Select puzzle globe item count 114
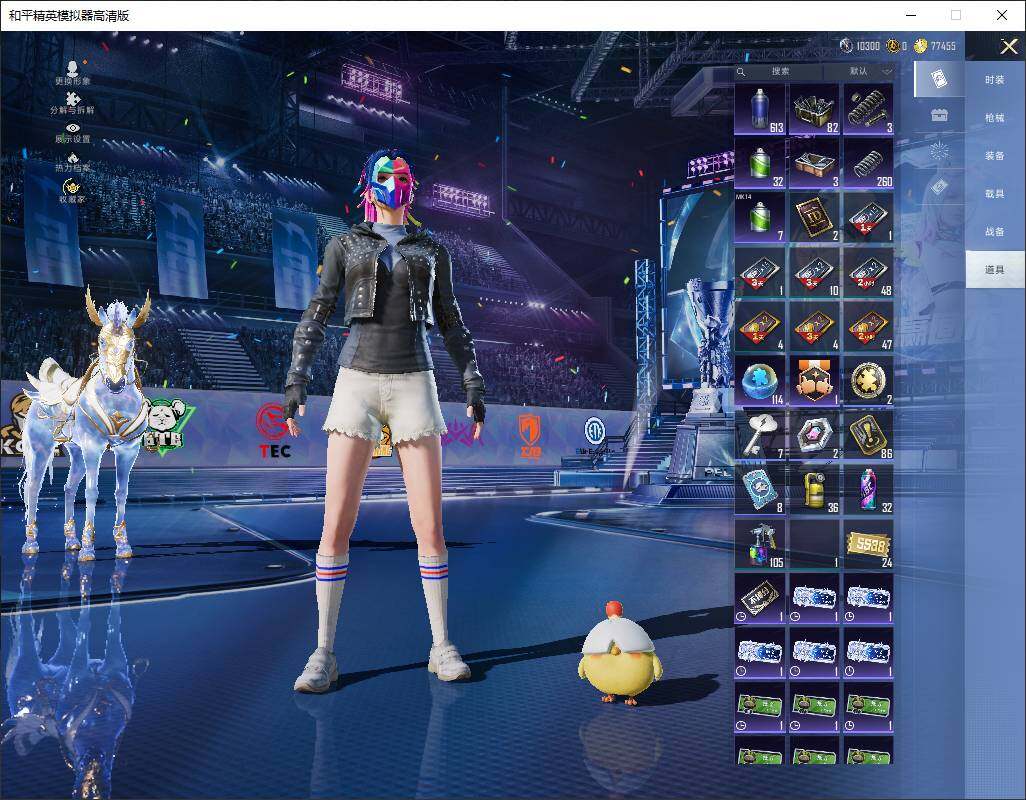 [x=760, y=381]
